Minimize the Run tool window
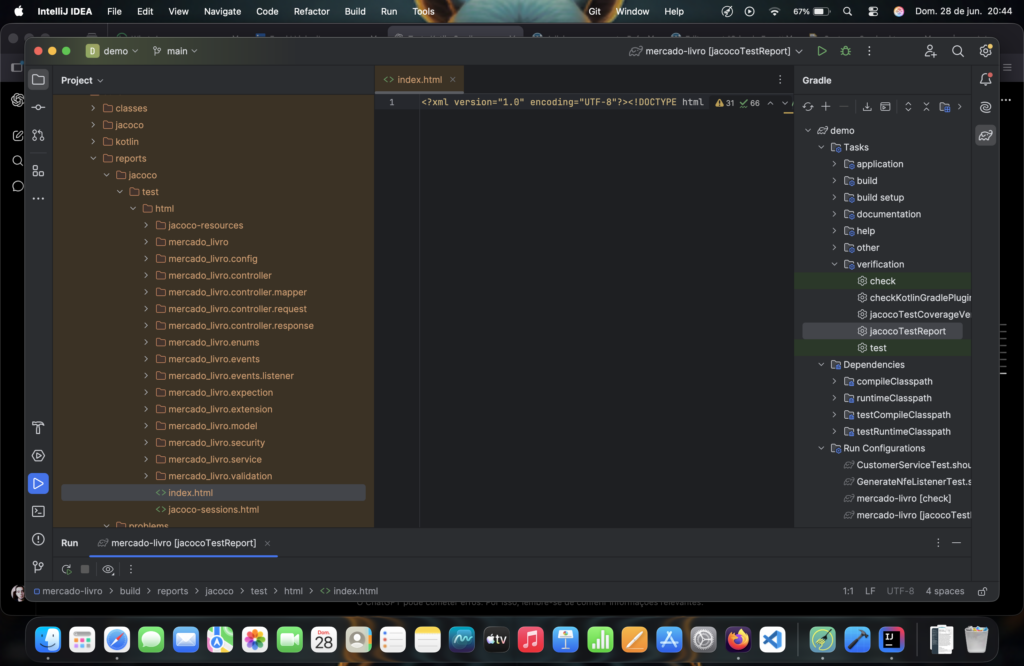The image size is (1024, 666). [x=956, y=543]
